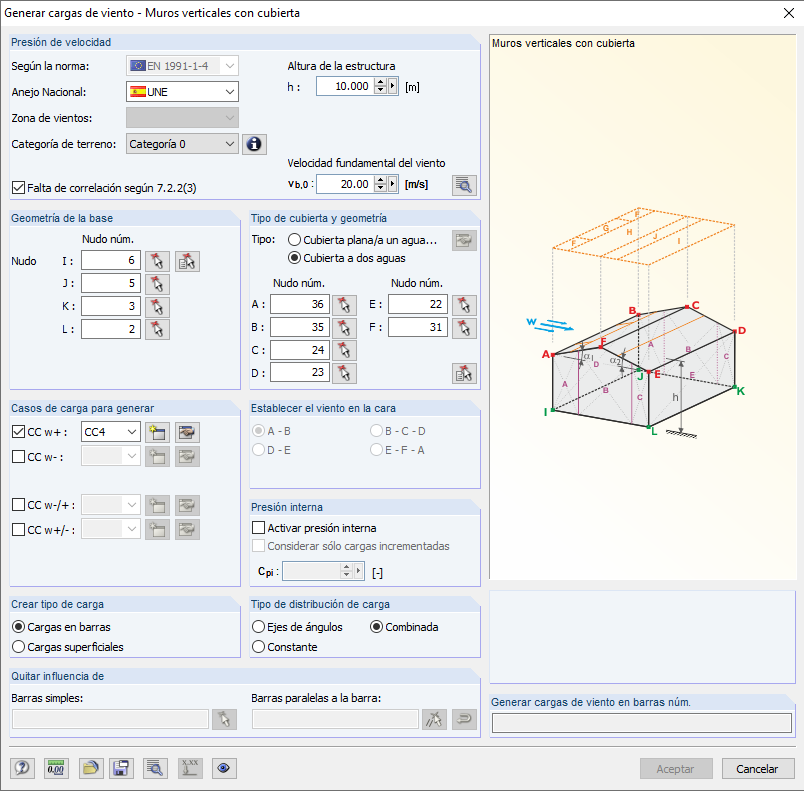Select Ejes de ángulos distribution
The image size is (804, 791).
tap(258, 627)
